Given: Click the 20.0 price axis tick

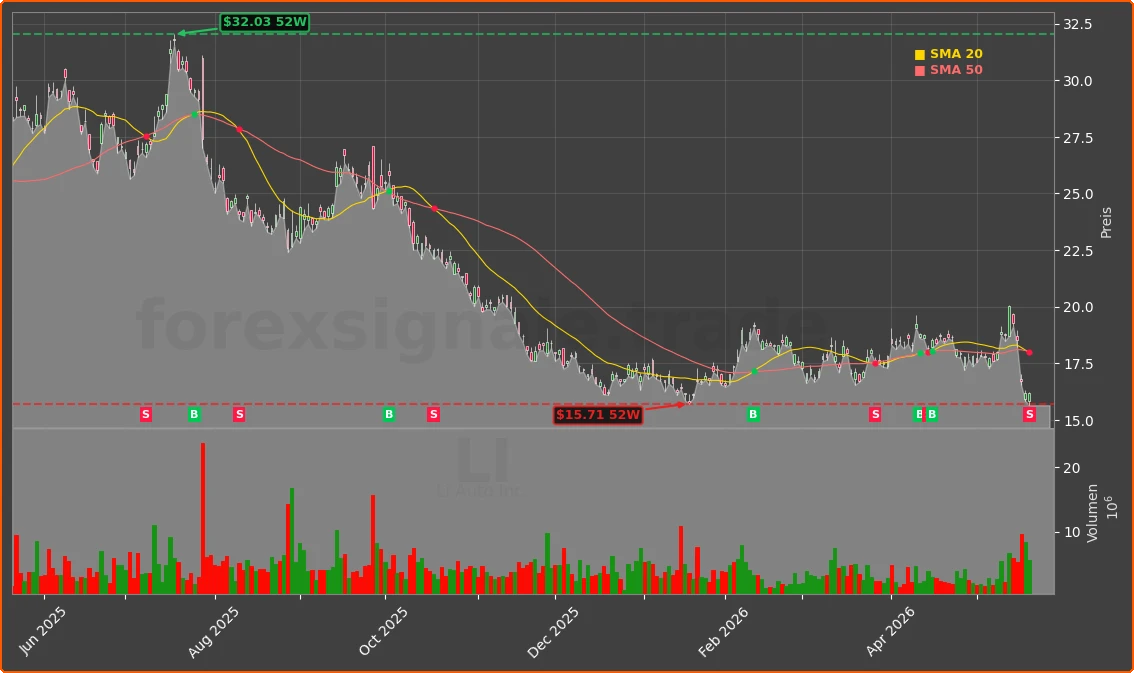Looking at the screenshot, I should pos(1078,307).
